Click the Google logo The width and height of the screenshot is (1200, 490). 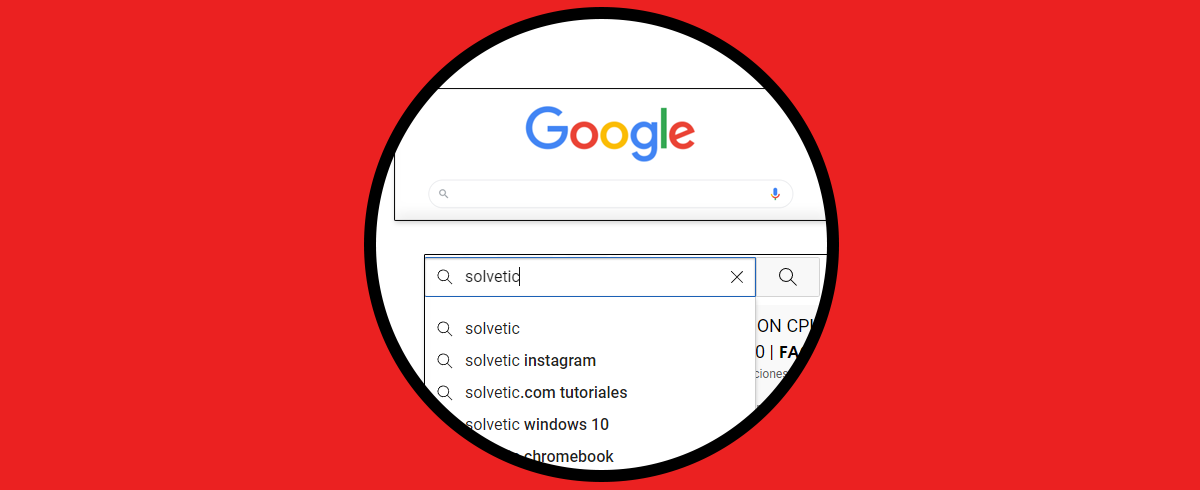click(x=610, y=133)
